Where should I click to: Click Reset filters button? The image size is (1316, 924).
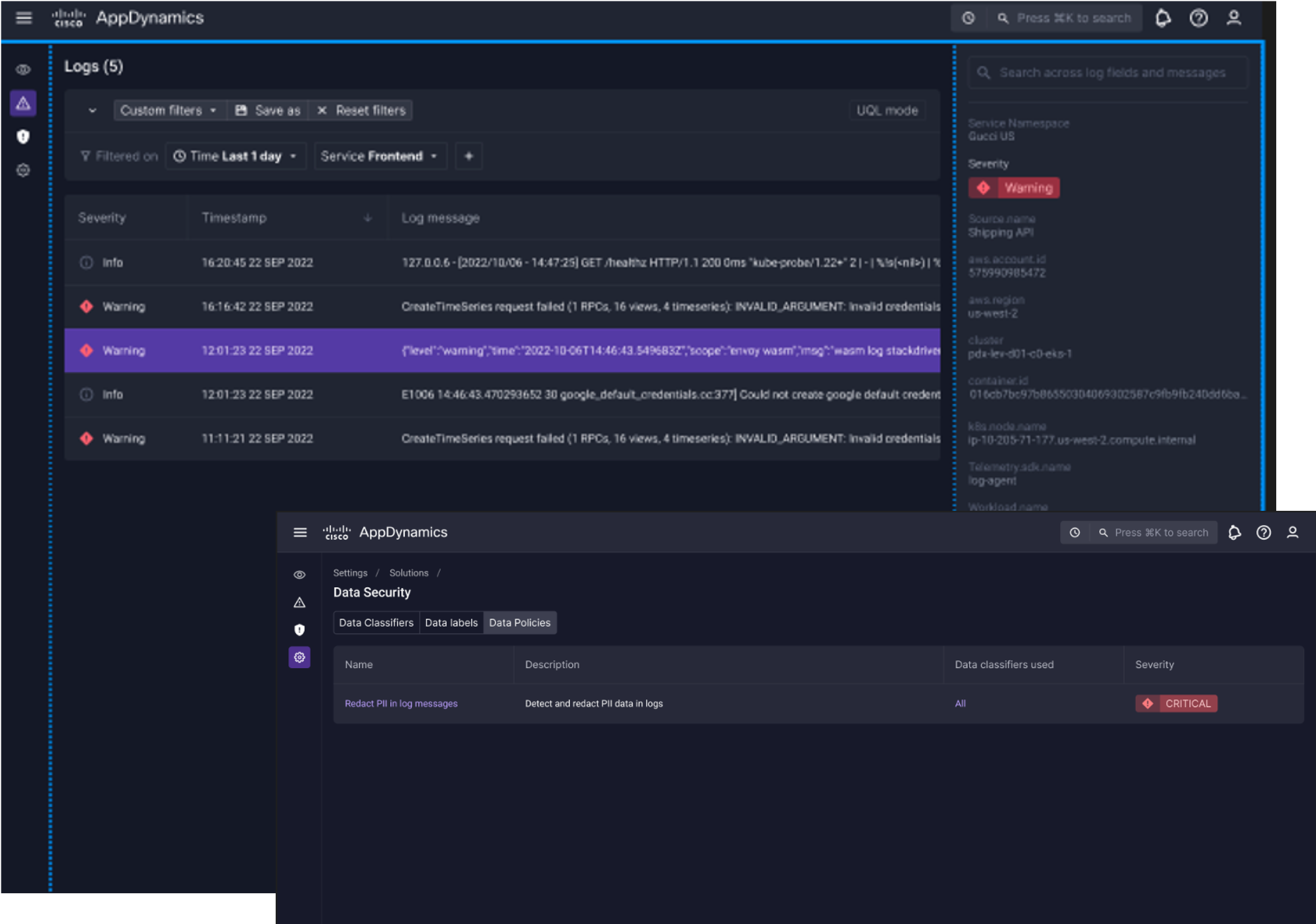(x=361, y=110)
